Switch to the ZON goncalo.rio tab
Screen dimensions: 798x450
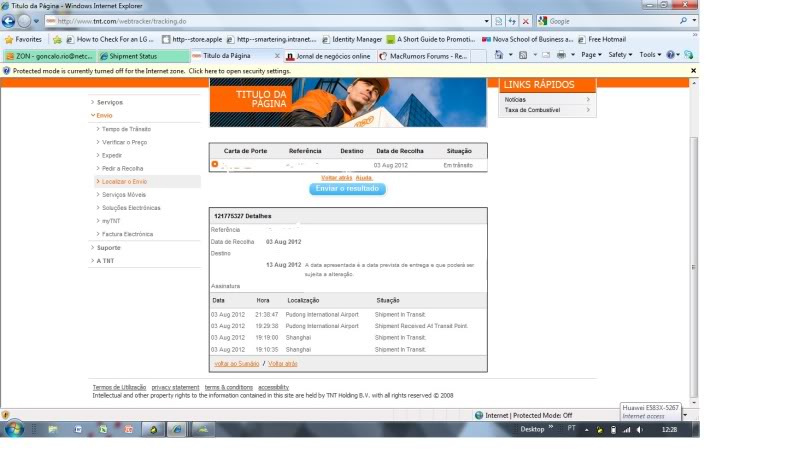click(x=49, y=56)
